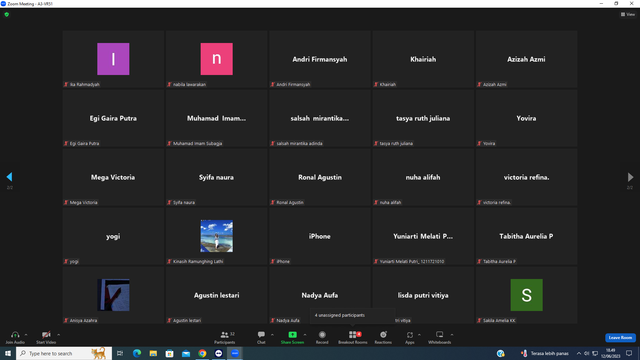Image resolution: width=640 pixels, height=360 pixels.
Task: Select the iPhone participant tile
Action: (320, 236)
